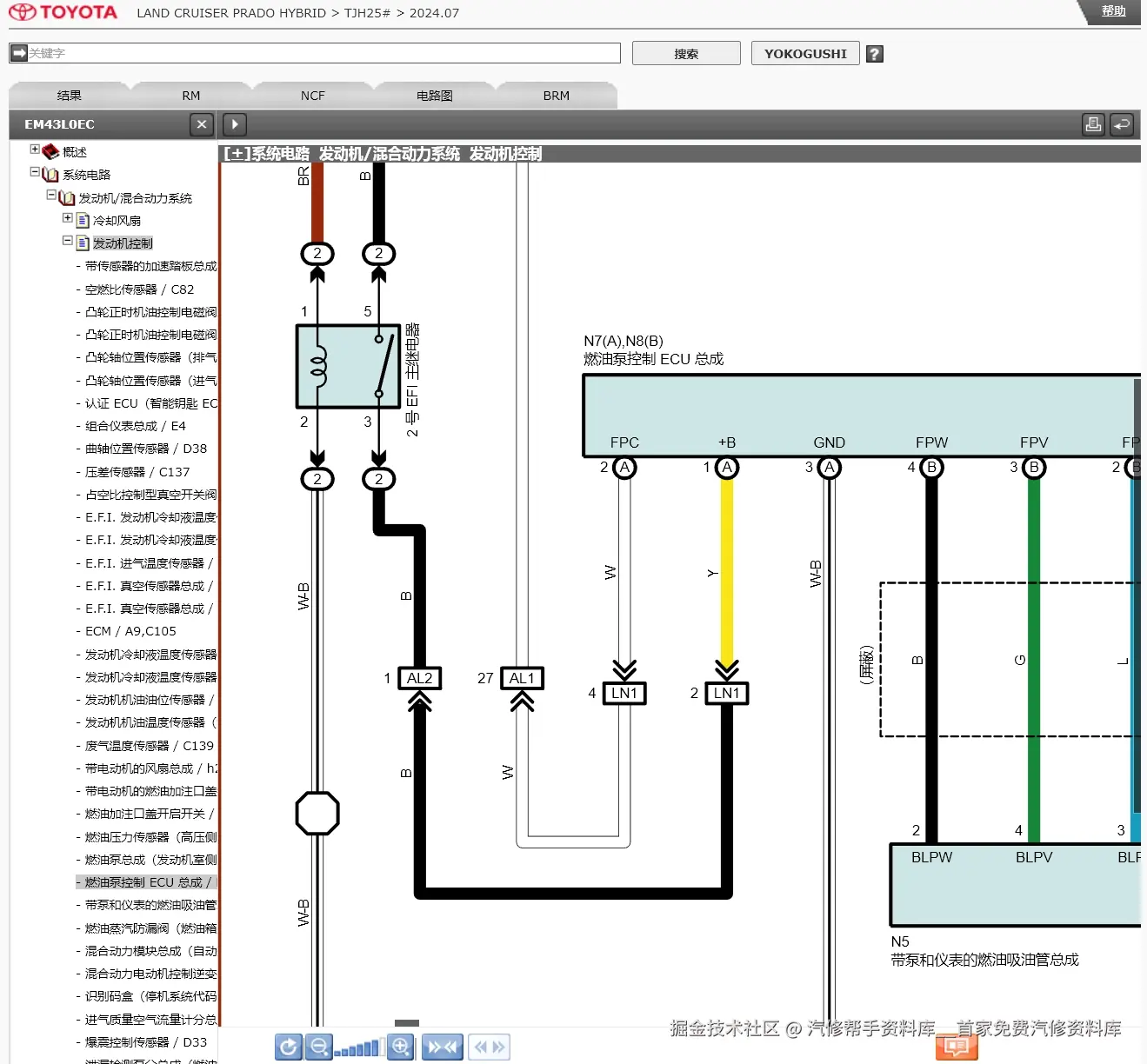Click the print icon on the diagram toolbar
Viewport: 1147px width, 1064px height.
click(x=1093, y=124)
